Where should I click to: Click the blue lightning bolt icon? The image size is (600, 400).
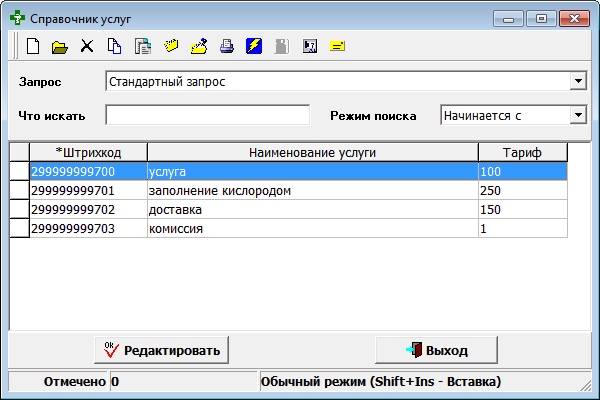(x=254, y=46)
